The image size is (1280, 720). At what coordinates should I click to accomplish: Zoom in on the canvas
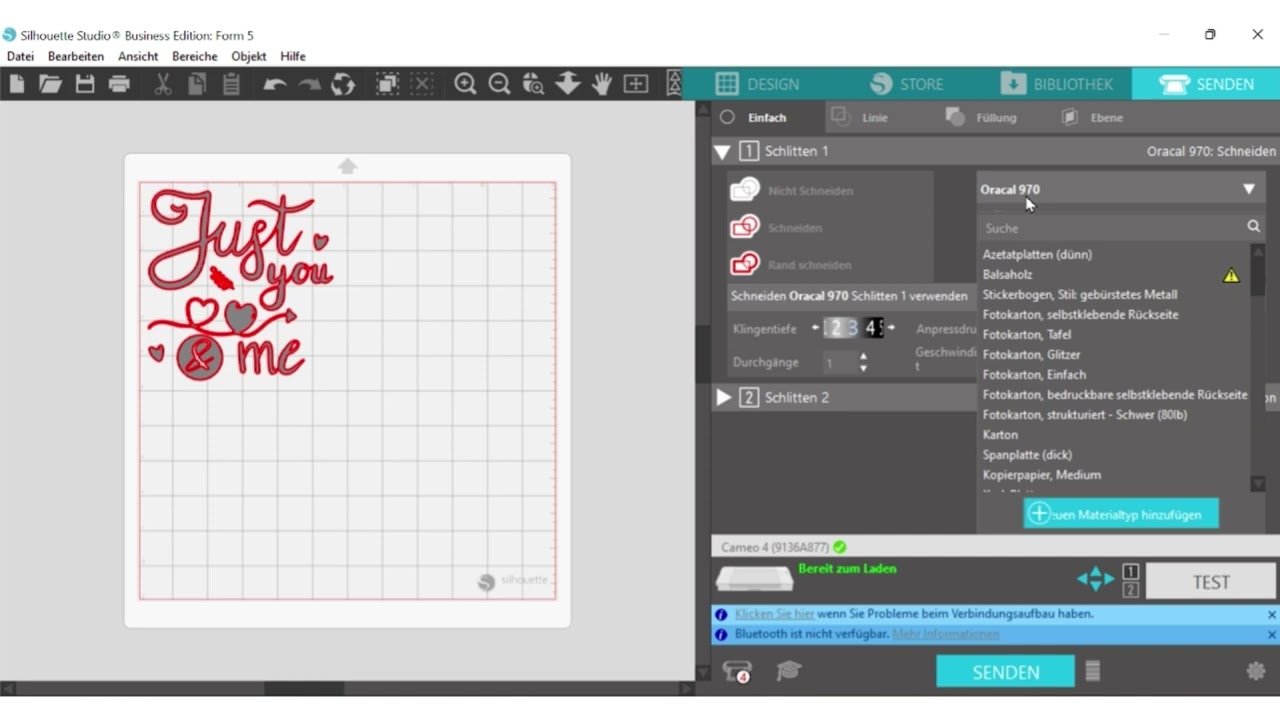coord(465,84)
